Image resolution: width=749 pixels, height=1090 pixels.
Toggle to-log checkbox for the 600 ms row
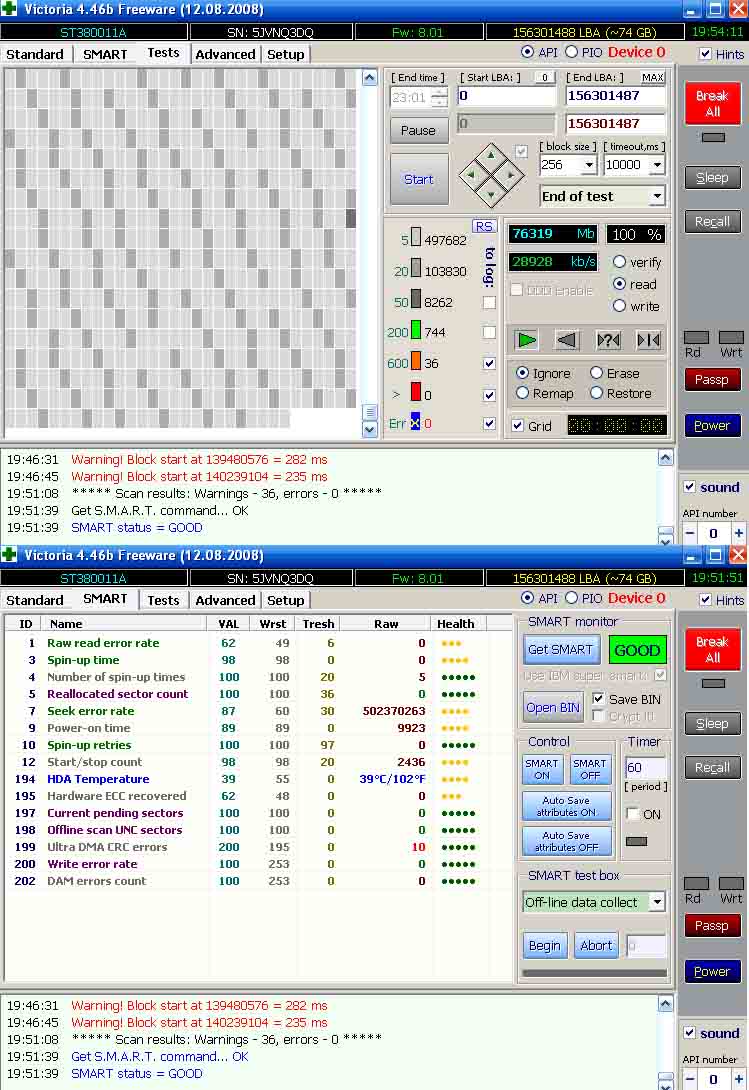tap(490, 363)
